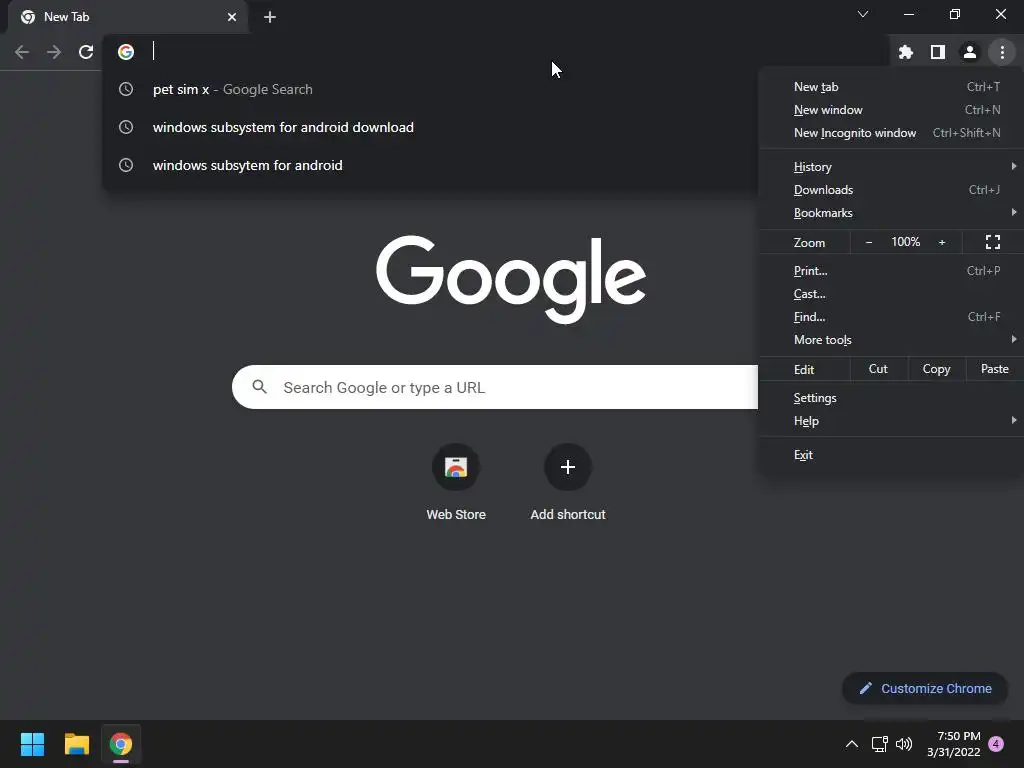Expand the History submenu
1024x768 pixels.
click(891, 167)
